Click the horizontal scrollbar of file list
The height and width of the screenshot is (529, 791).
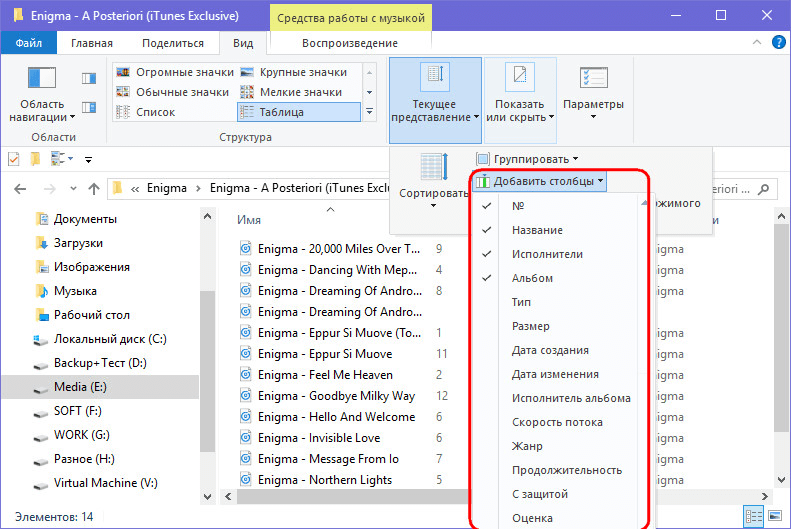(353, 497)
